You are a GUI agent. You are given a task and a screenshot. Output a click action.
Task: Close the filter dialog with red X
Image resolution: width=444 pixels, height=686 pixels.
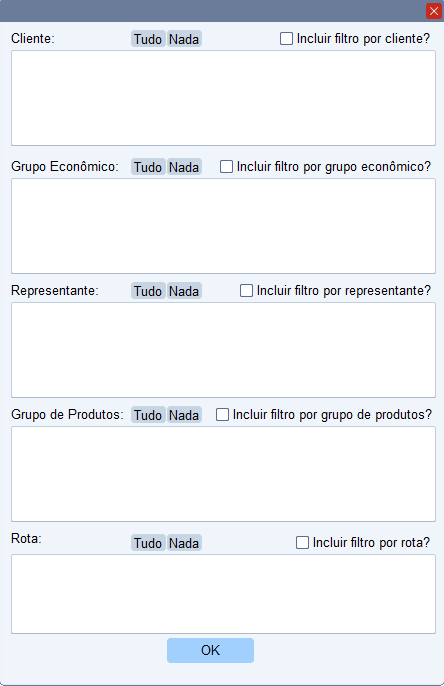click(434, 11)
